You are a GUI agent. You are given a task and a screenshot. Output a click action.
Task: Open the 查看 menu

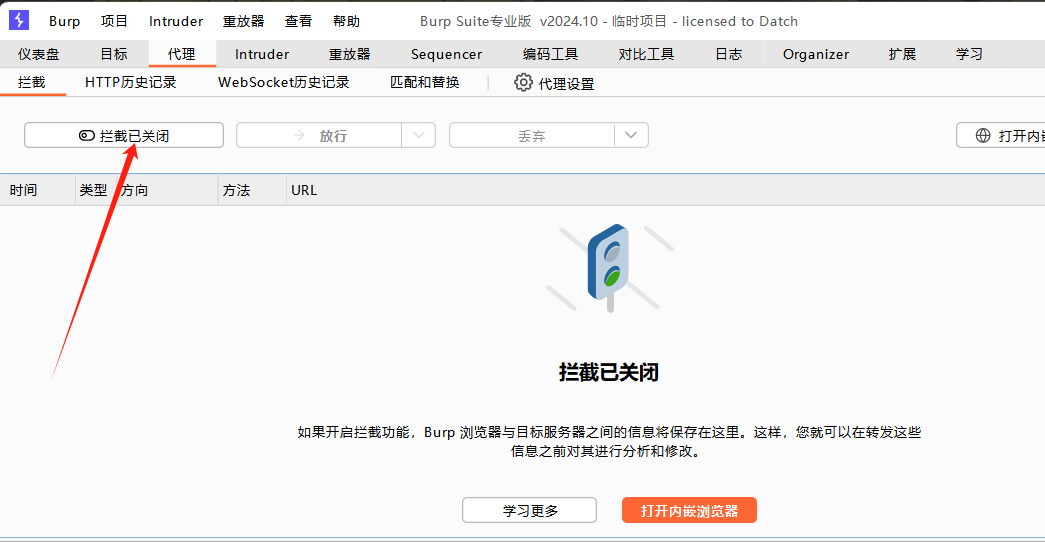[x=298, y=21]
